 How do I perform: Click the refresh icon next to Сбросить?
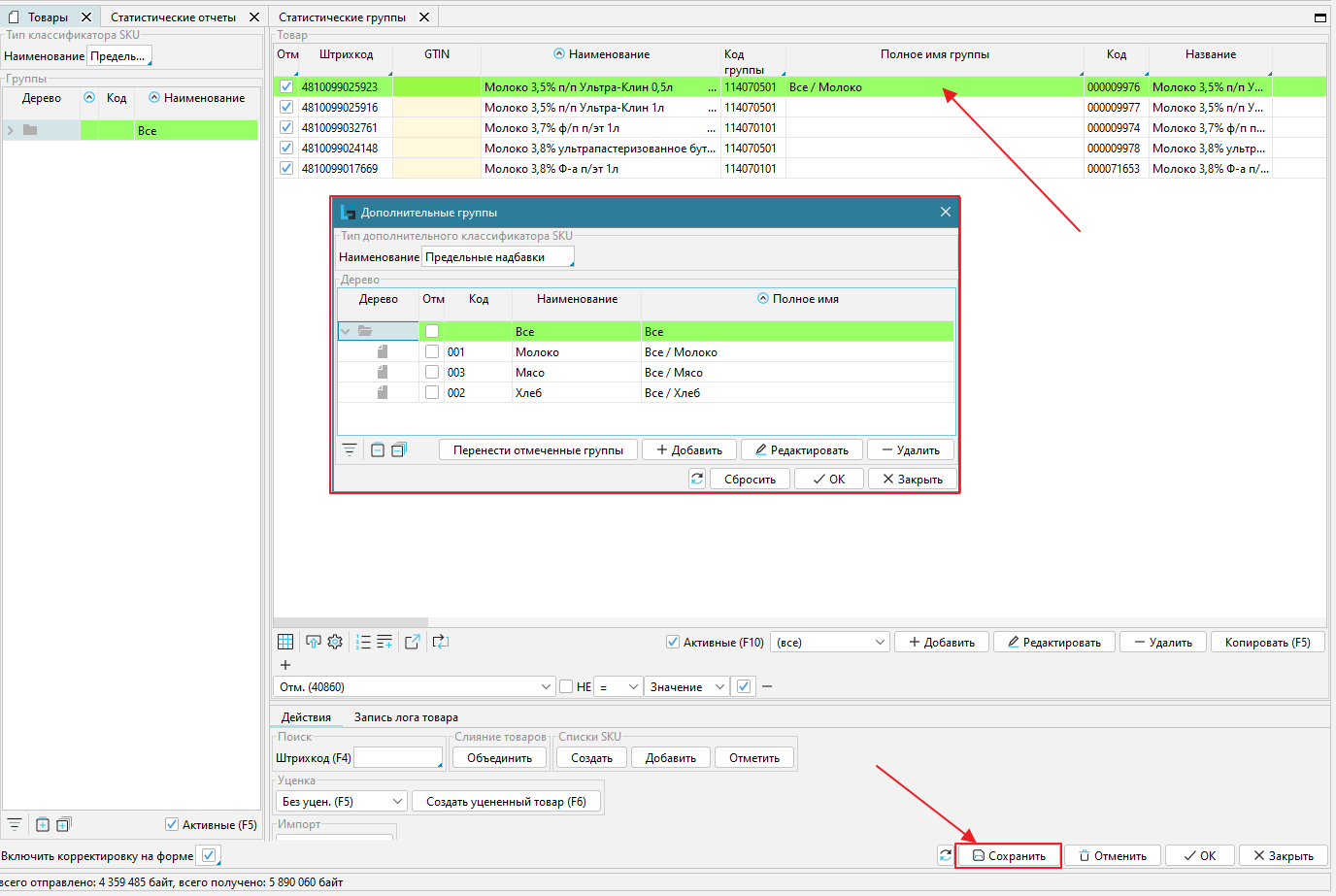point(697,479)
